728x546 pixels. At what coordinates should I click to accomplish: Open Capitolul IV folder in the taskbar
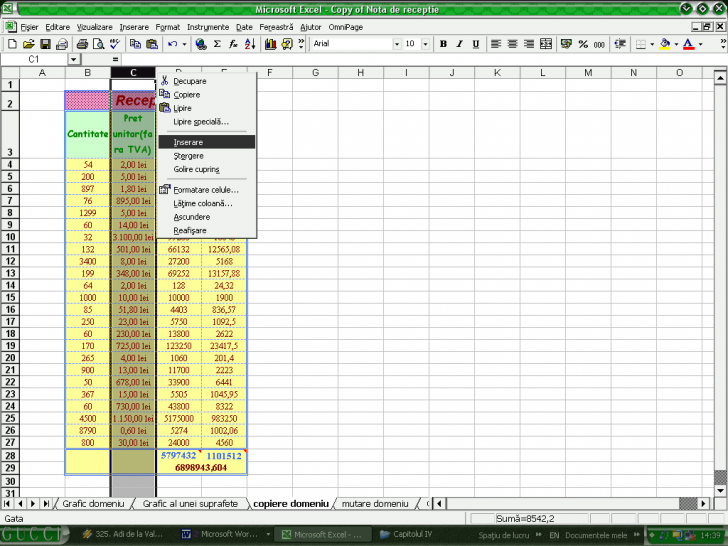pos(407,534)
